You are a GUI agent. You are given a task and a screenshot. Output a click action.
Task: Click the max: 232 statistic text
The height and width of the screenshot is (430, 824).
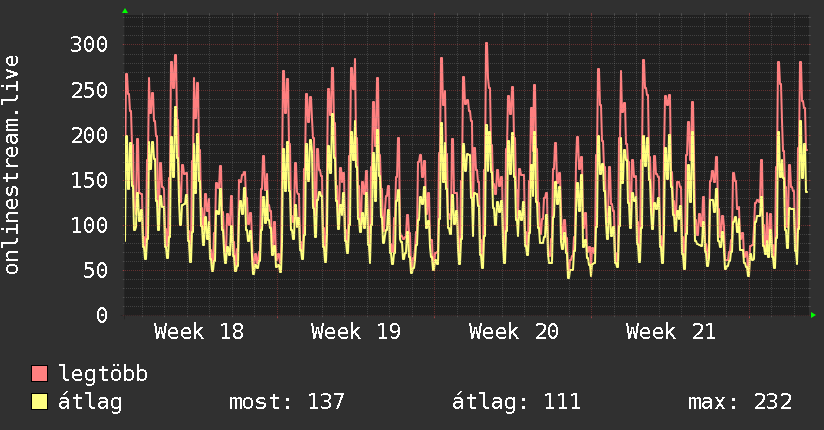740,402
